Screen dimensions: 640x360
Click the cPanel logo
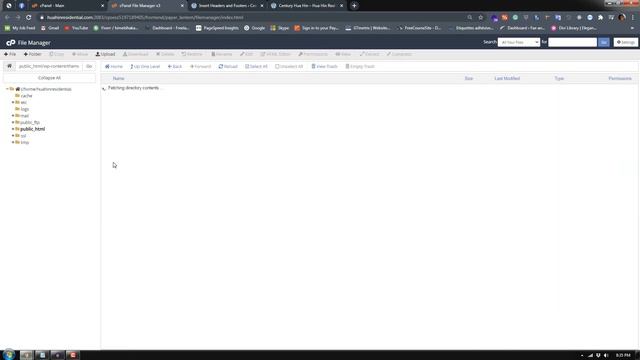[x=11, y=42]
